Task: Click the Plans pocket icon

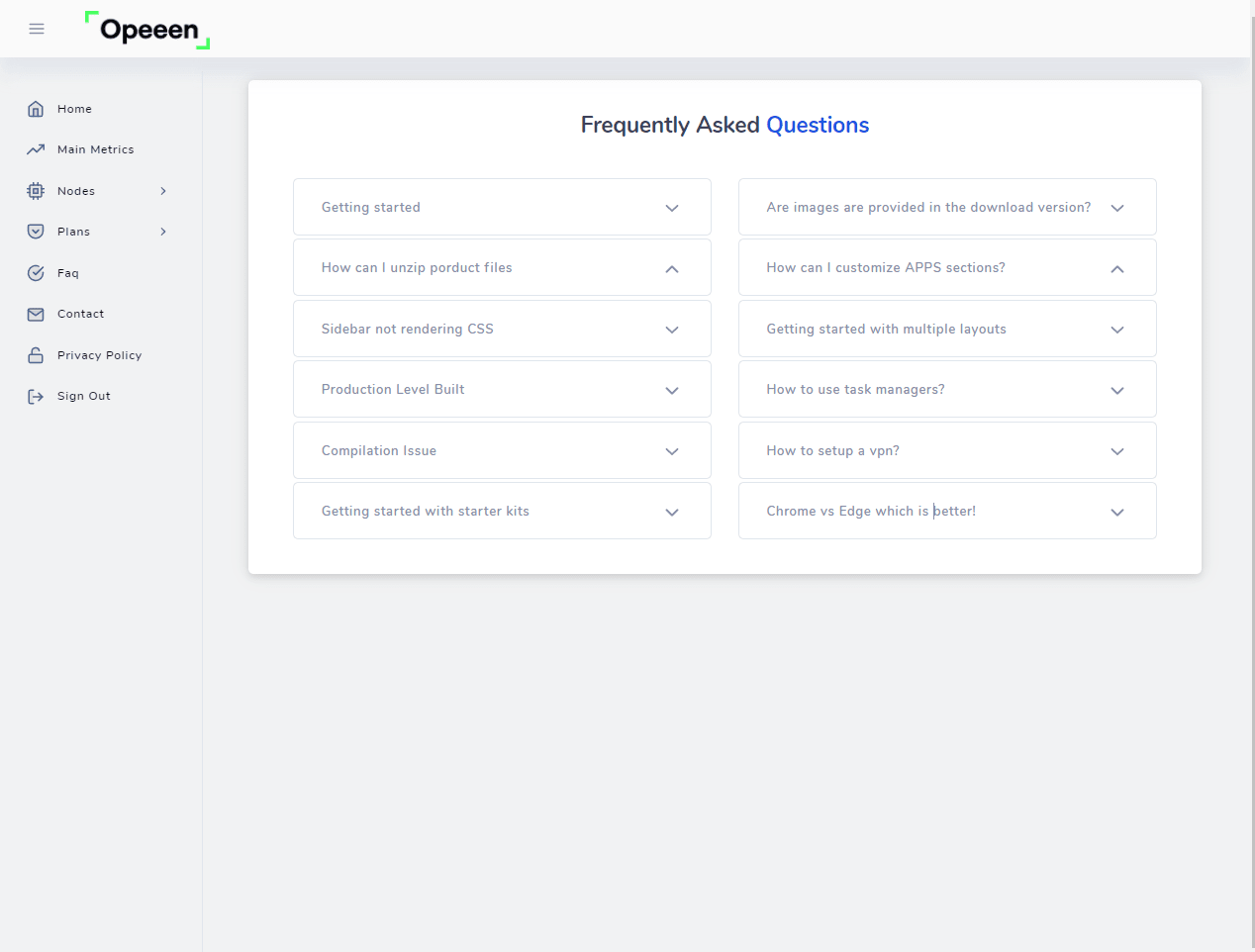Action: coord(36,232)
